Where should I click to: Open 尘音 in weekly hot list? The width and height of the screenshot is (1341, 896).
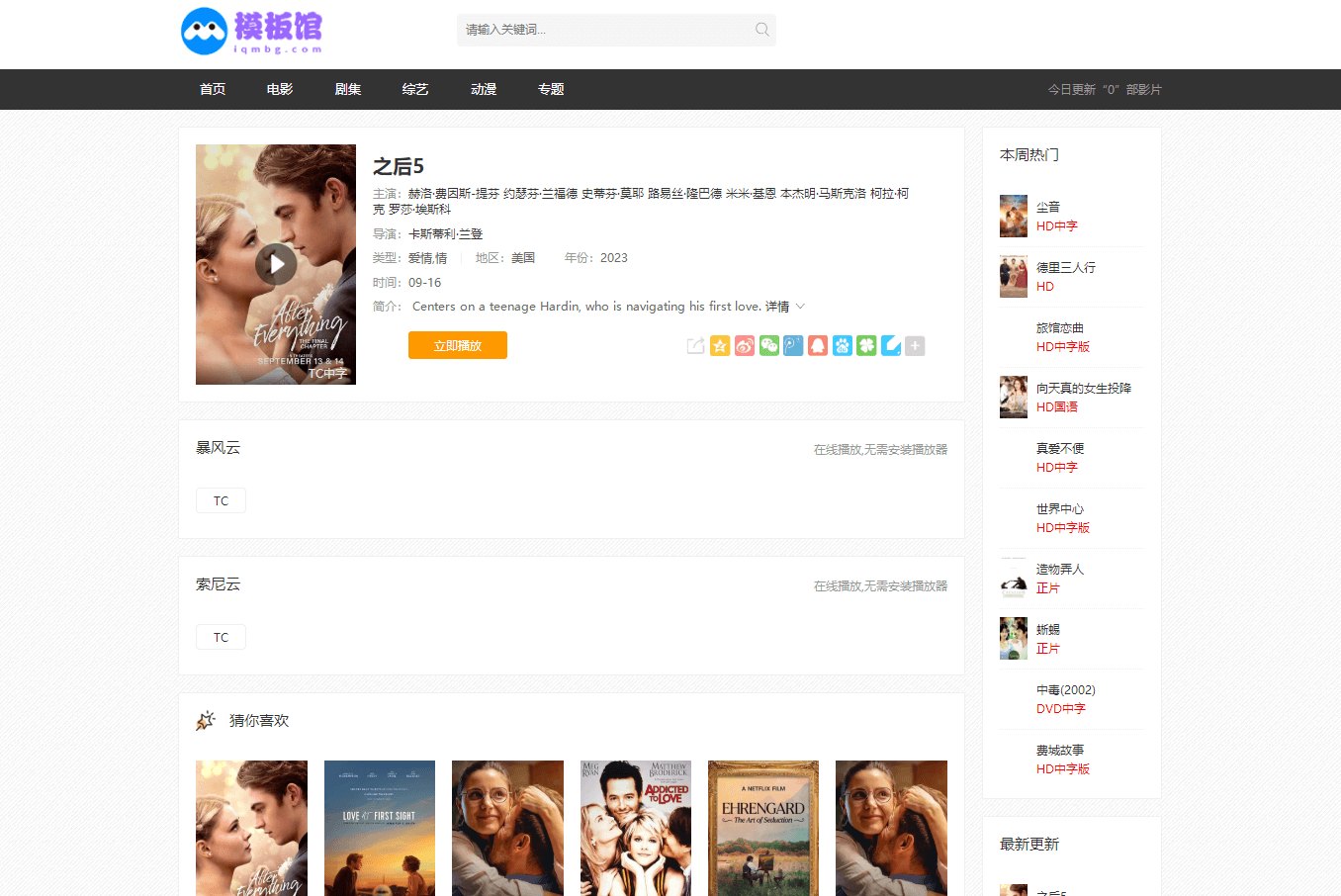point(1048,207)
